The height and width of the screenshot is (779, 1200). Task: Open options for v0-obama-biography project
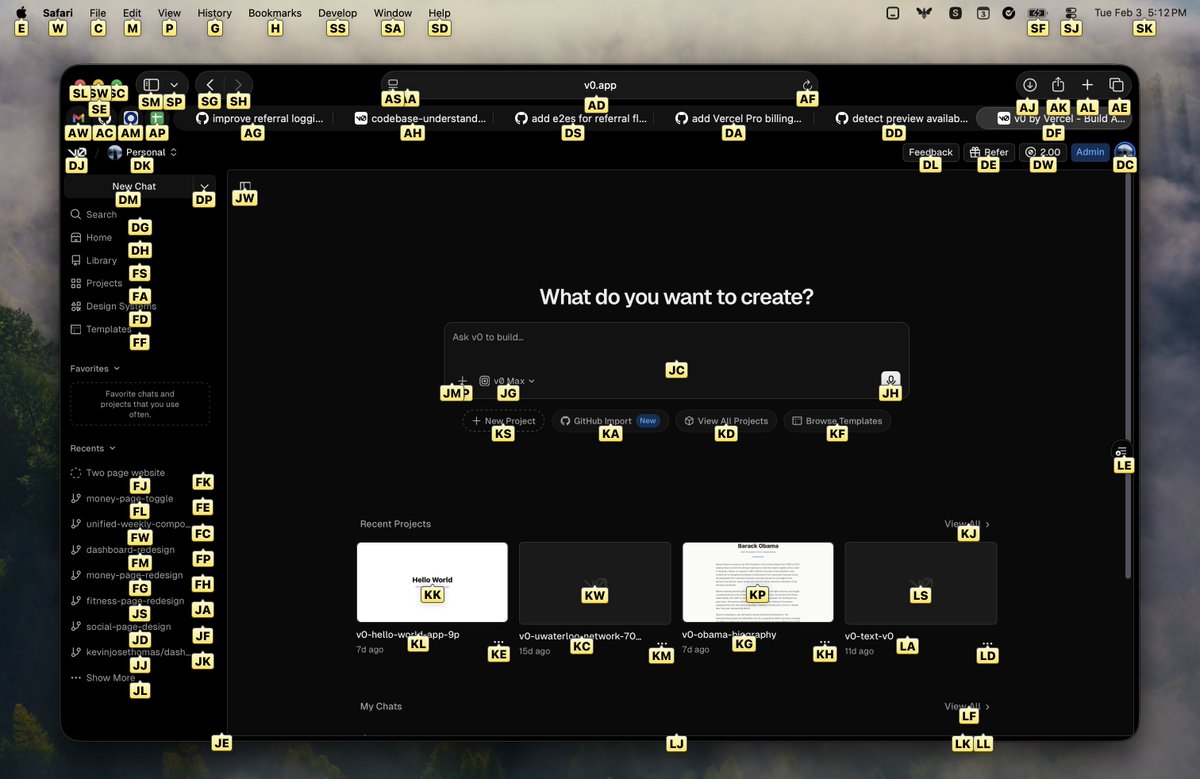pos(824,642)
